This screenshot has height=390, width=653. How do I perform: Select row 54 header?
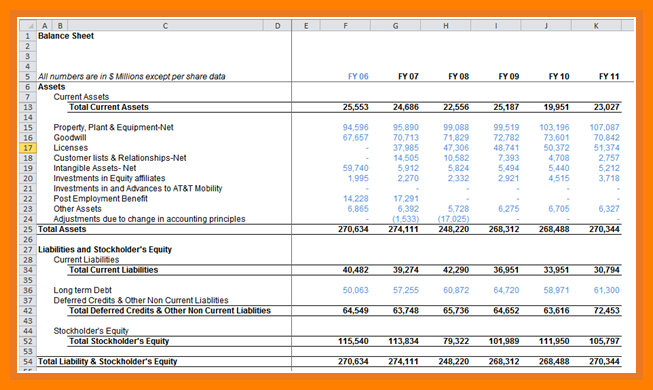28,362
